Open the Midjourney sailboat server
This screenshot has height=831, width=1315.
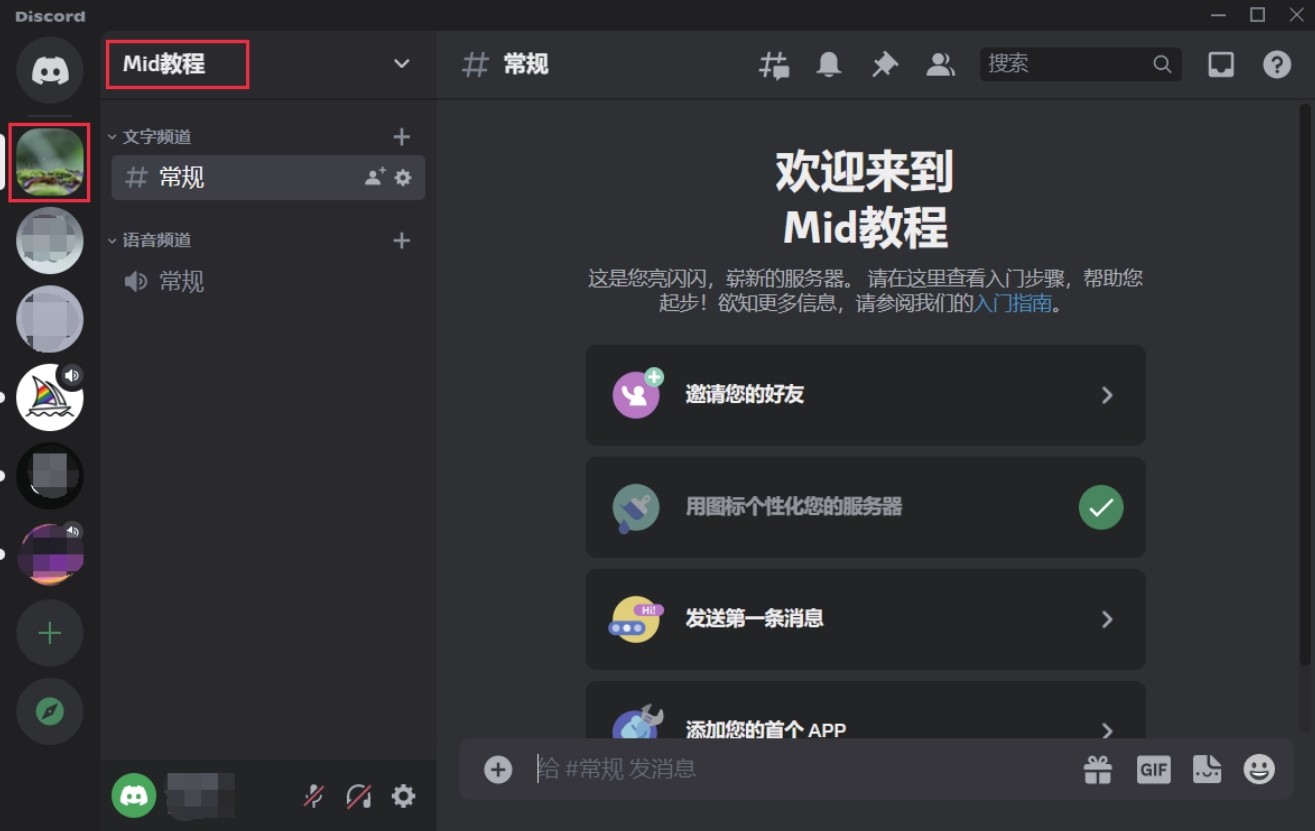(x=49, y=397)
